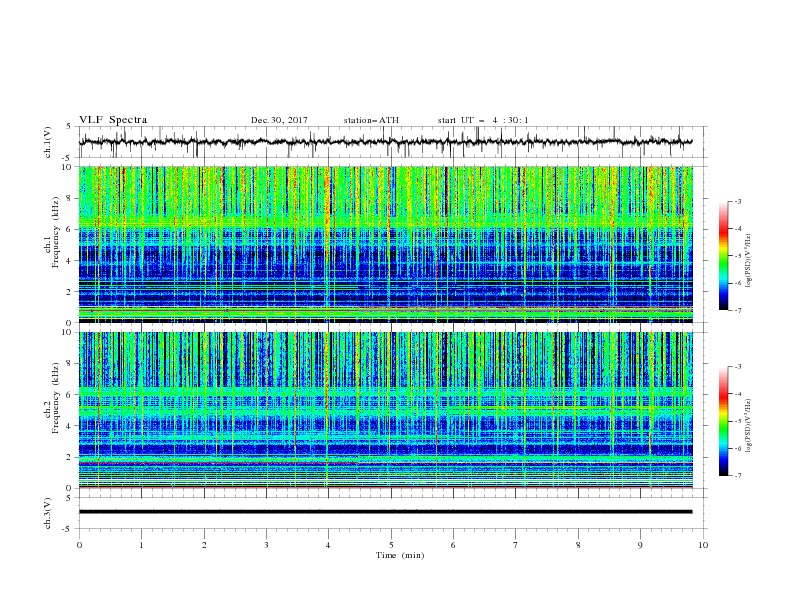Click time axis tick label "4"
The height and width of the screenshot is (612, 792).
(328, 545)
